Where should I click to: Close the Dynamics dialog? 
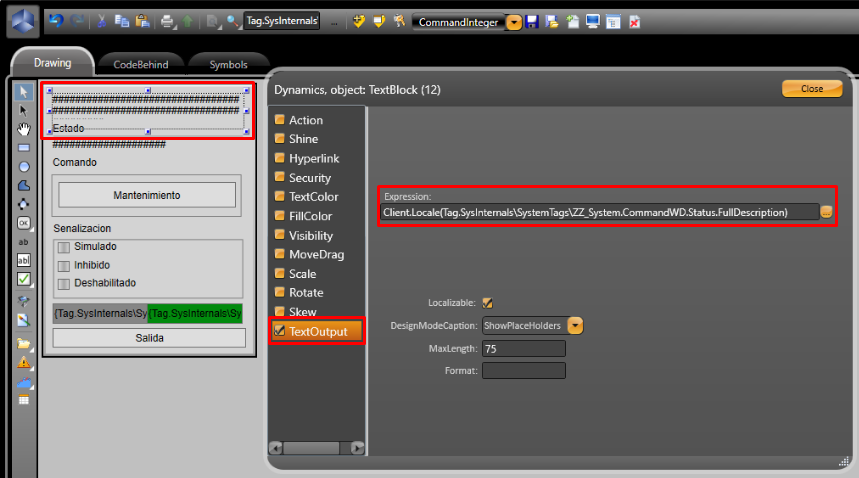pos(811,89)
